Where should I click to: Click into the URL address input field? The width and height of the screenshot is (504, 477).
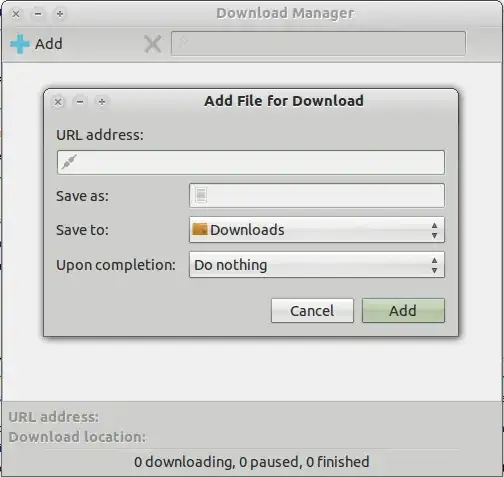pyautogui.click(x=251, y=162)
